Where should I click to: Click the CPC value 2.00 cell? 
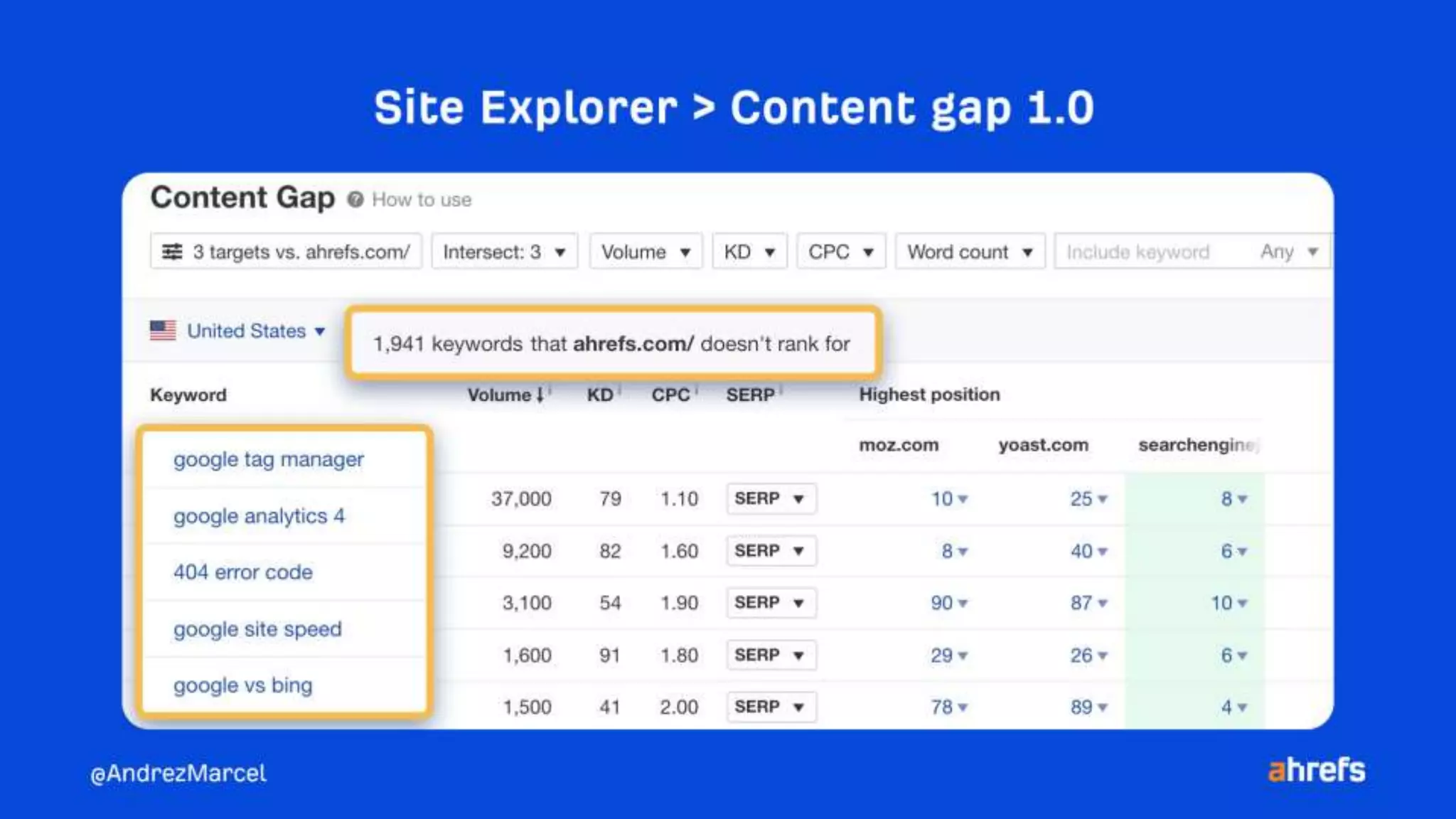tap(679, 707)
